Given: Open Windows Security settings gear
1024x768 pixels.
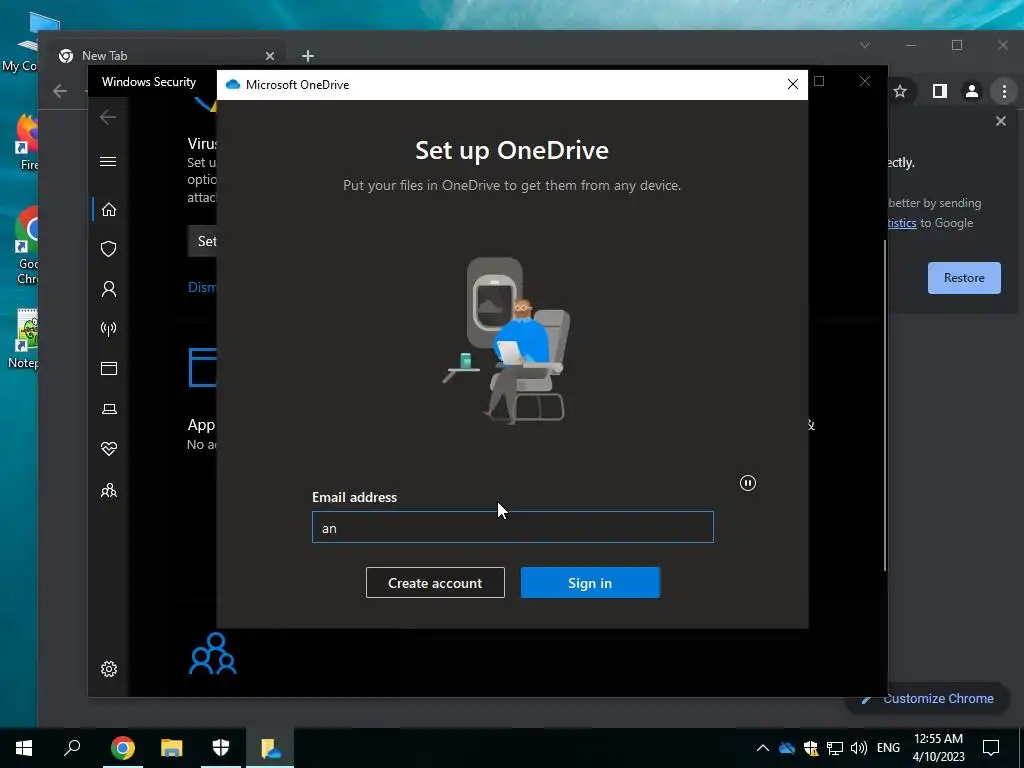Looking at the screenshot, I should (109, 669).
